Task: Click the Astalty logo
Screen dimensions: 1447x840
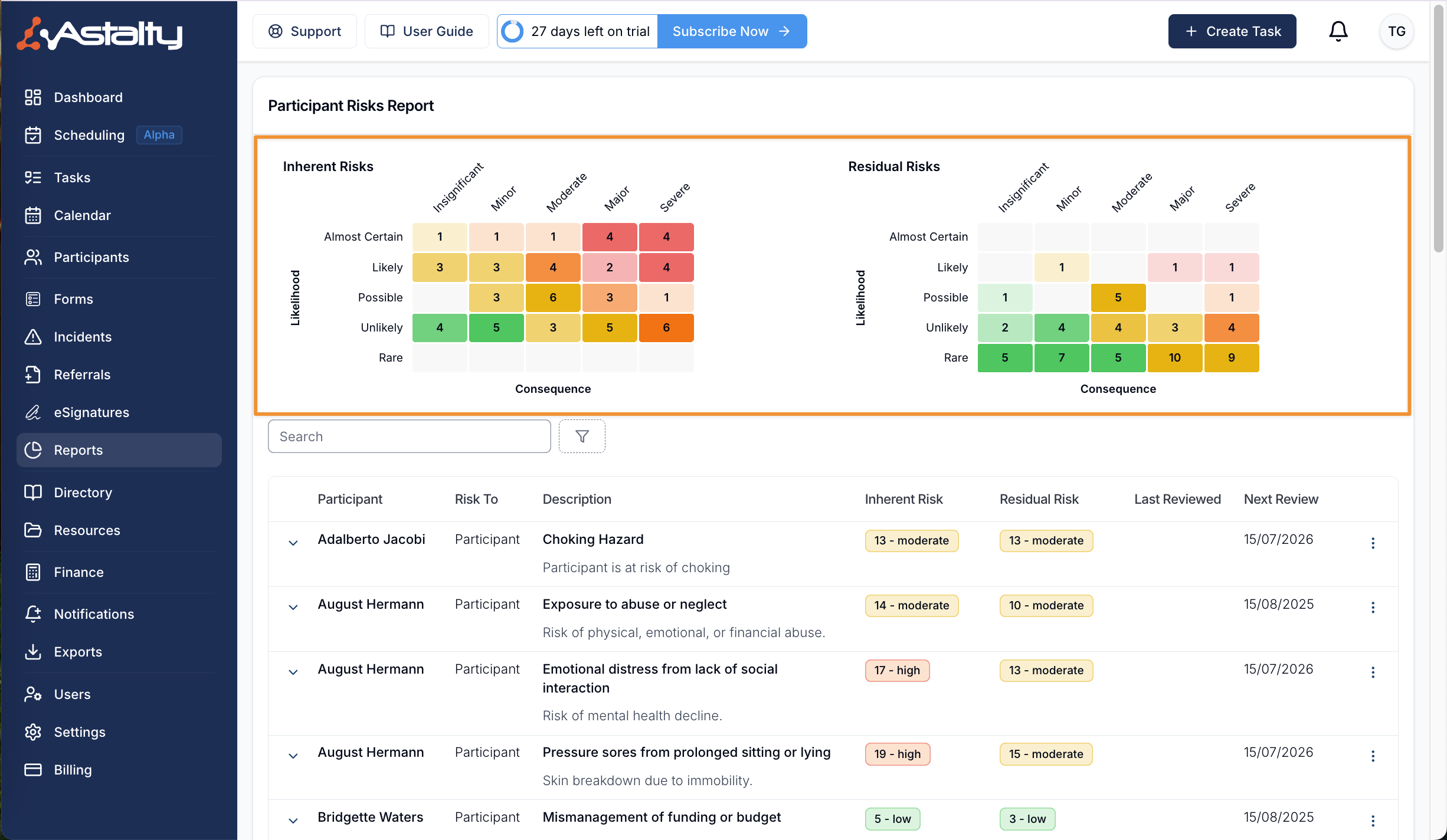Action: pos(100,34)
